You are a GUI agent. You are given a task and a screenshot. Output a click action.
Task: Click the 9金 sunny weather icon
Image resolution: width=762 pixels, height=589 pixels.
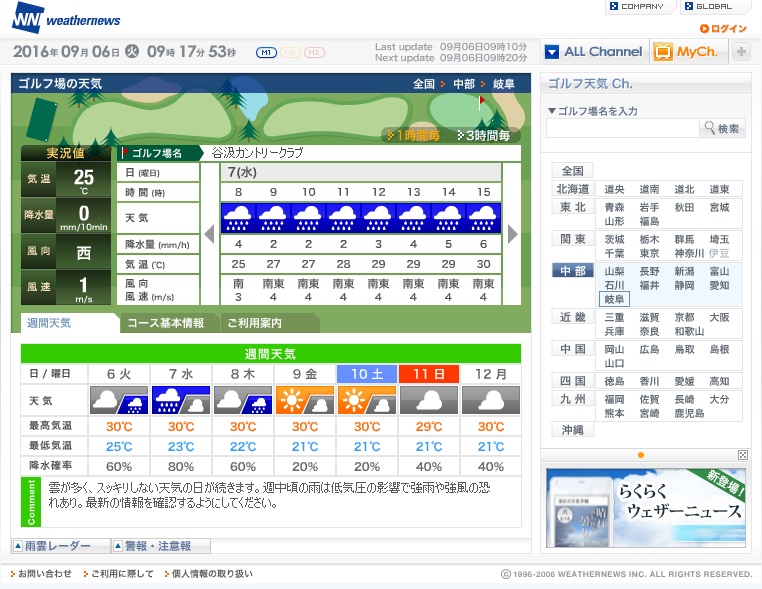tap(305, 400)
